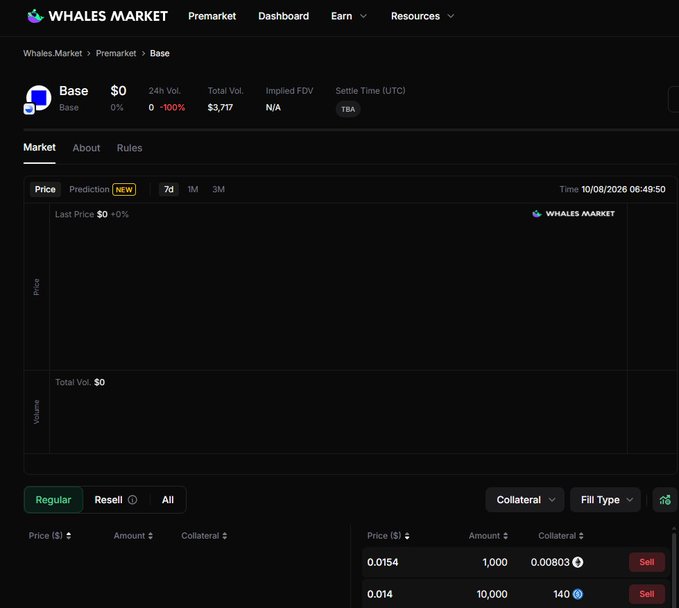Sort sell orders by Amount

coord(488,536)
